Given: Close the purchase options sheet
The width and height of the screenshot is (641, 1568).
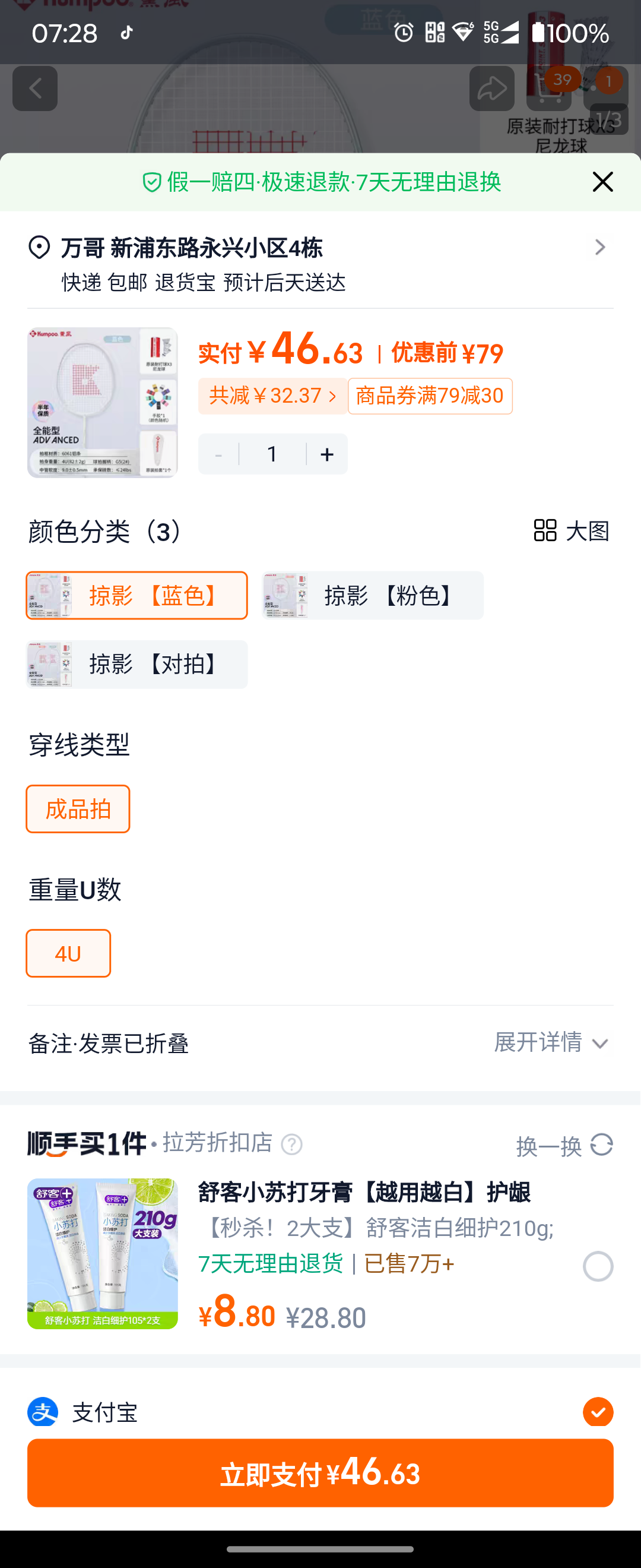Looking at the screenshot, I should [602, 181].
